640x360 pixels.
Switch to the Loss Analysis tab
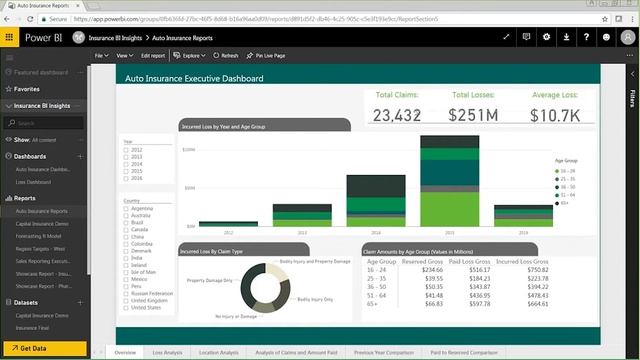(x=167, y=352)
